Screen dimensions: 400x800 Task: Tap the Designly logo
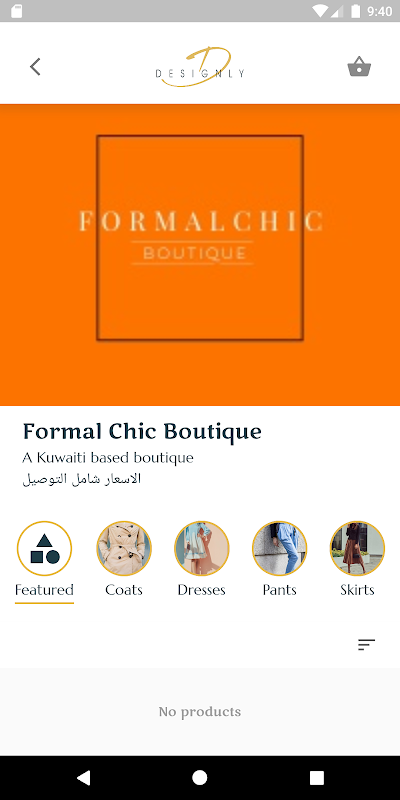tap(200, 67)
